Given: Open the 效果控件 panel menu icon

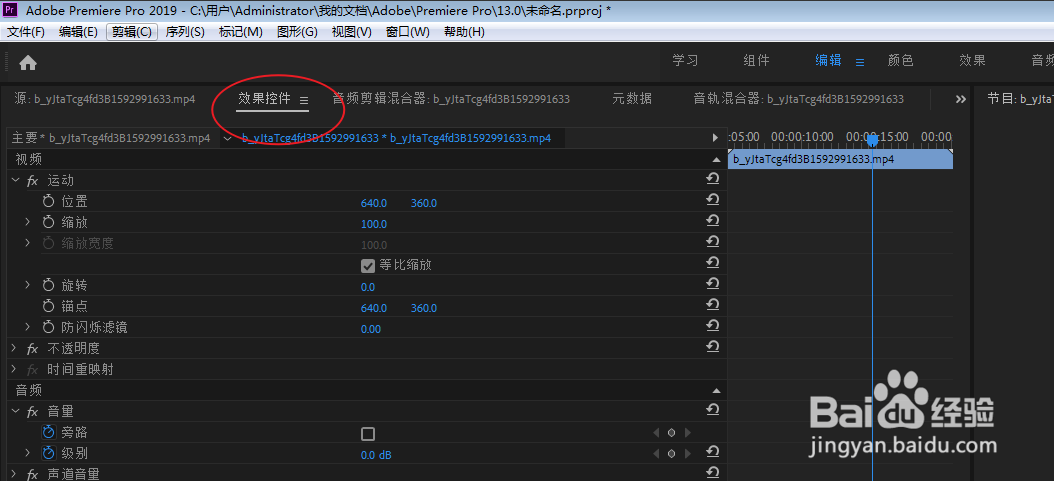Looking at the screenshot, I should coord(304,99).
